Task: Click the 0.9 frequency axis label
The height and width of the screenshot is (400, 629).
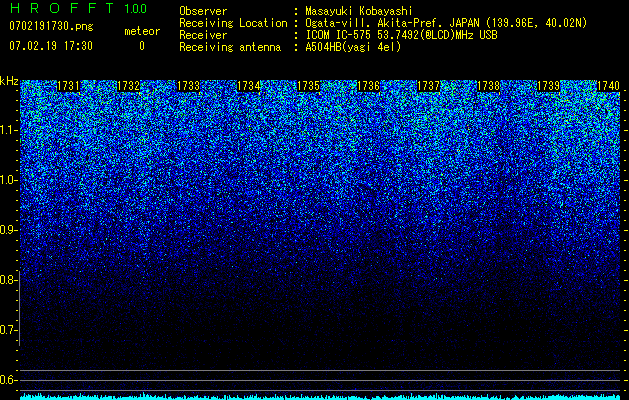Action: coord(9,230)
